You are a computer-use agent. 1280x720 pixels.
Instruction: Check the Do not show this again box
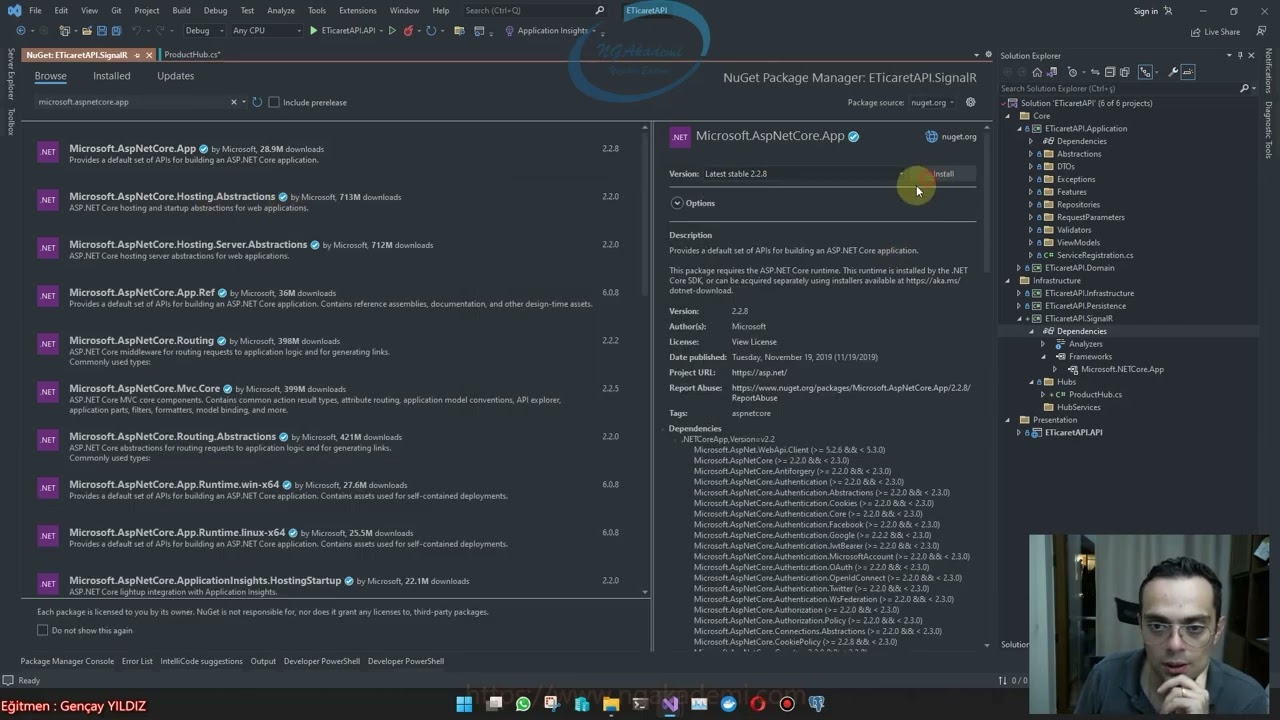43,630
